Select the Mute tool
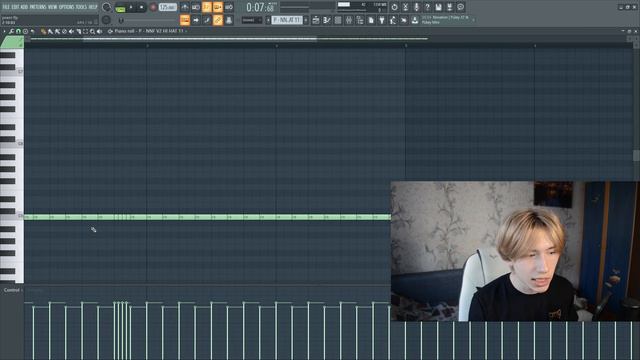The image size is (640, 360). click(71, 31)
